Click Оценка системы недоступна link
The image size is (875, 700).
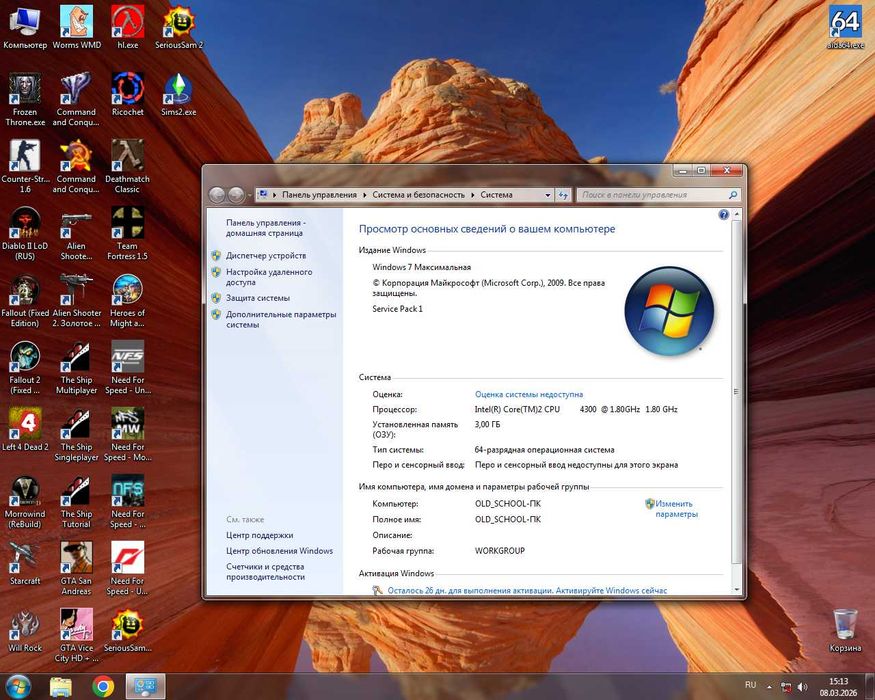pyautogui.click(x=528, y=394)
